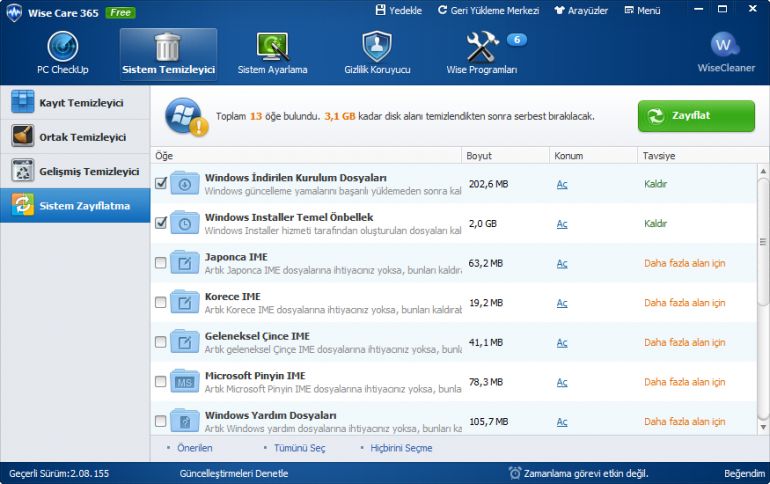
Task: Click the Geri Yükleme Merkezi restore icon
Action: pyautogui.click(x=442, y=10)
